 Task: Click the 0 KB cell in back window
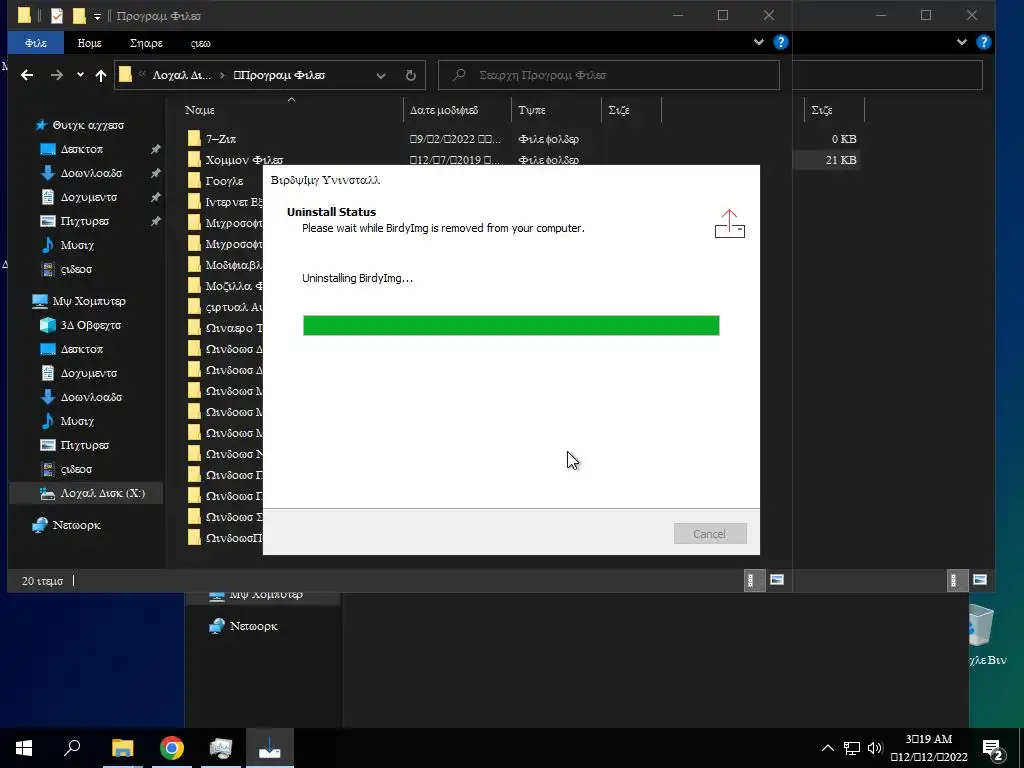844,138
